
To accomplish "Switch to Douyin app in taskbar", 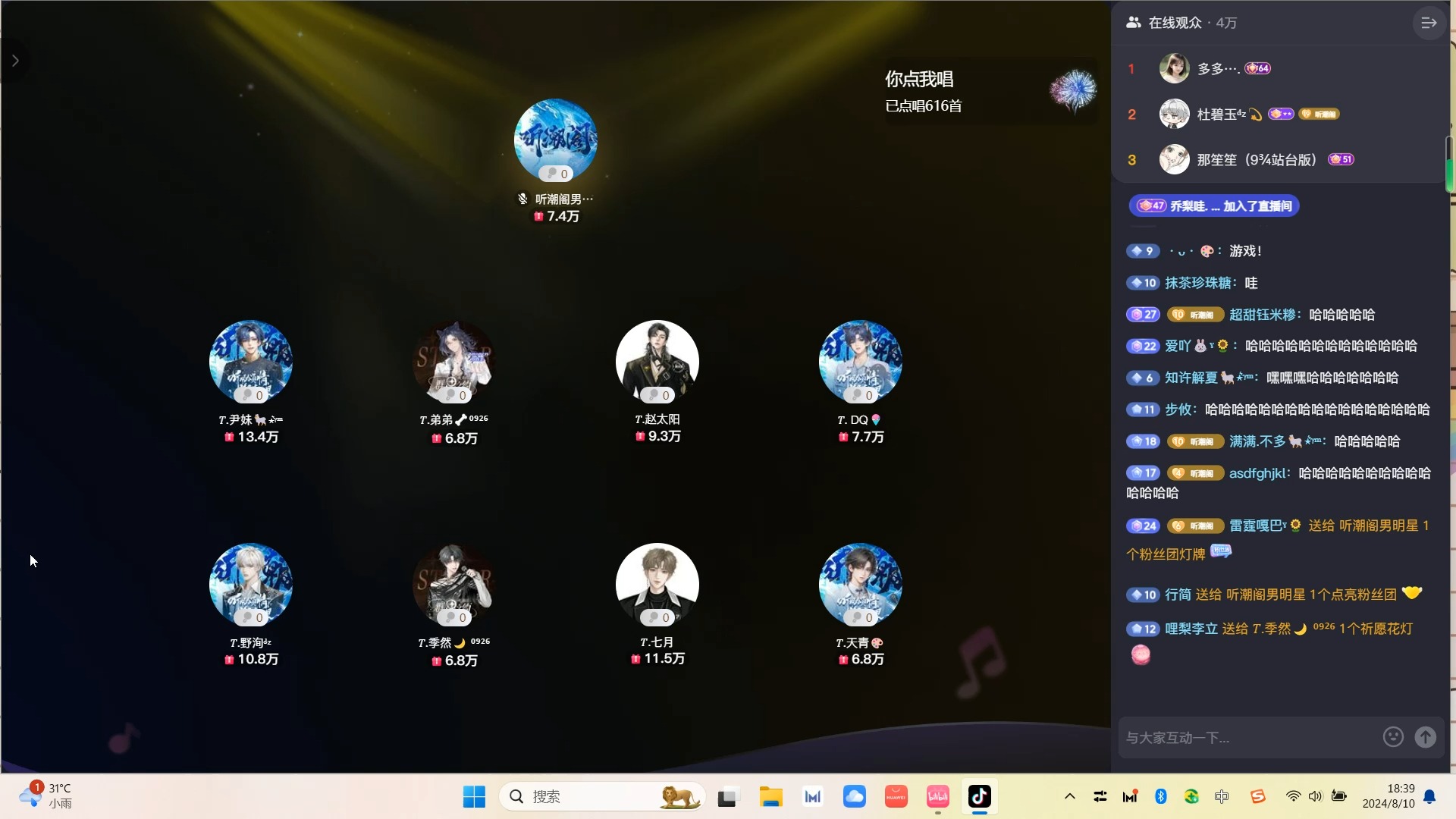I will coord(980,796).
